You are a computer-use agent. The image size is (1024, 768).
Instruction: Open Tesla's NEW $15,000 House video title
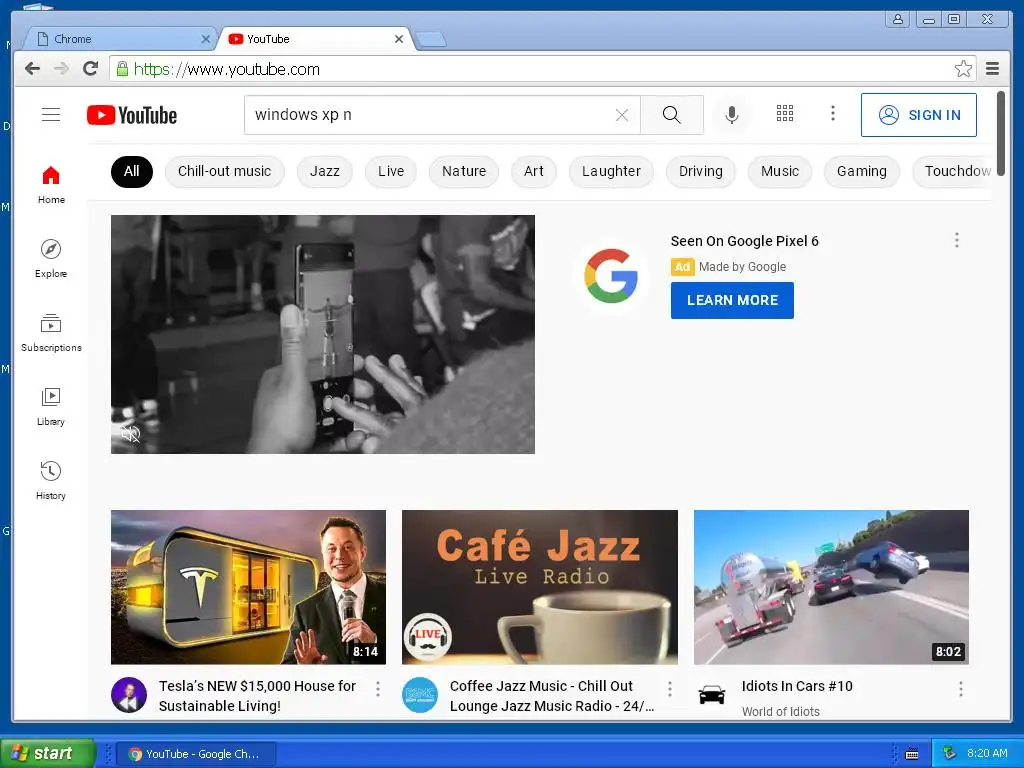(257, 696)
